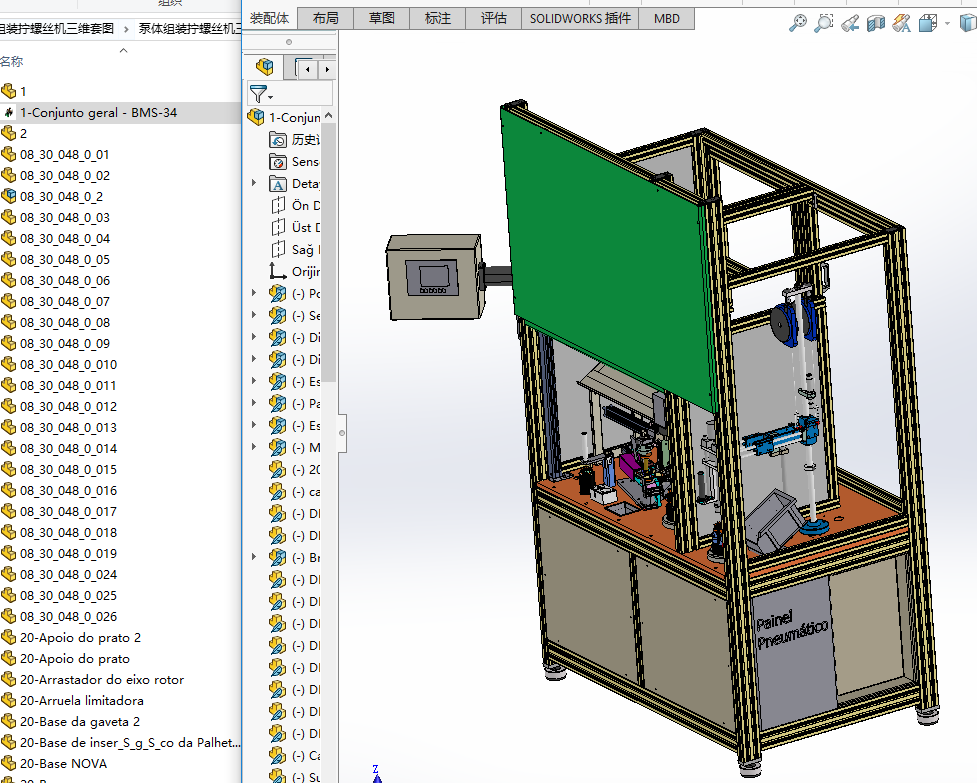Select the Zoom to Area icon

tap(823, 23)
